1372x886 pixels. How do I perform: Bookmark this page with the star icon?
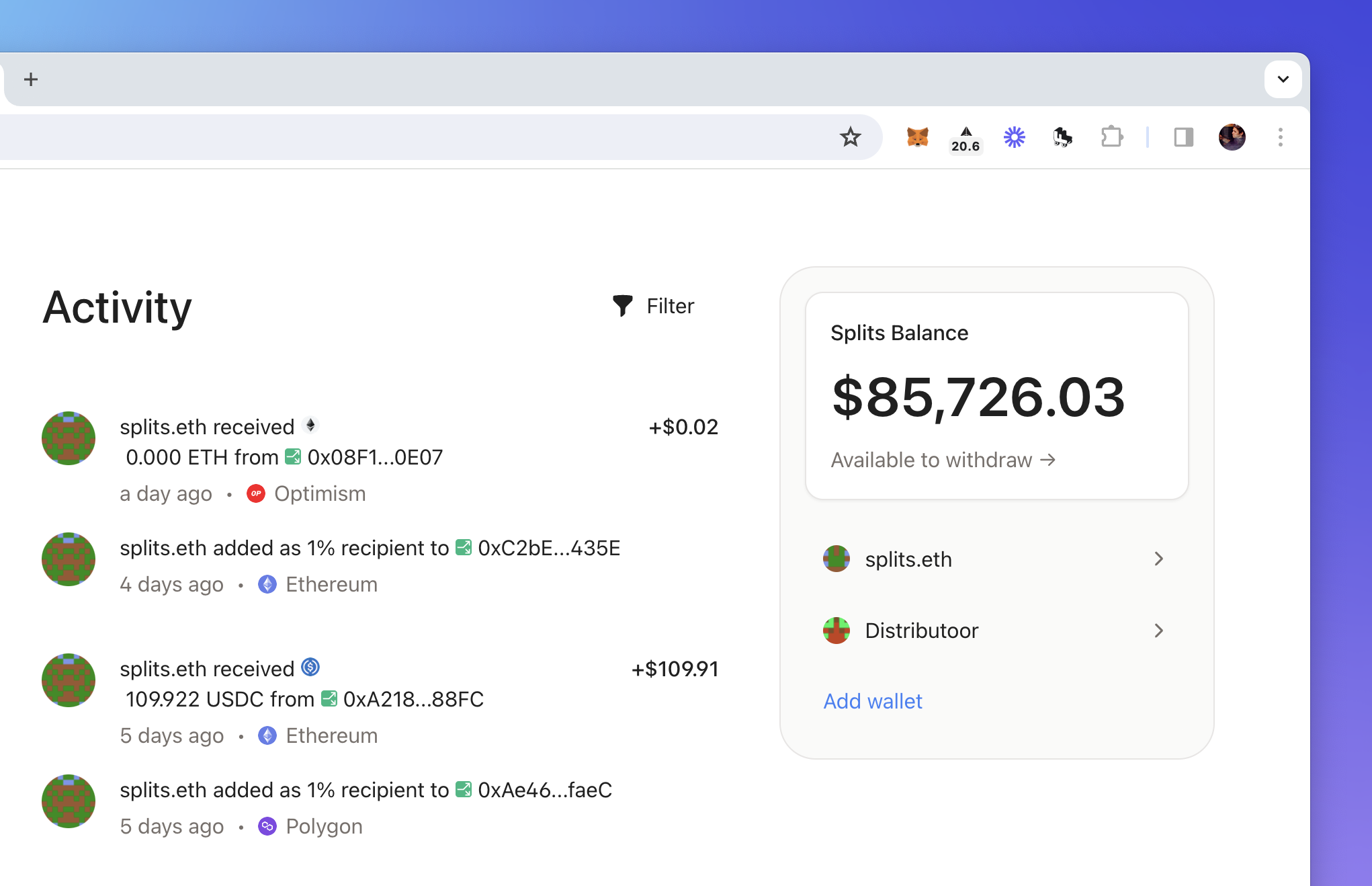[850, 137]
